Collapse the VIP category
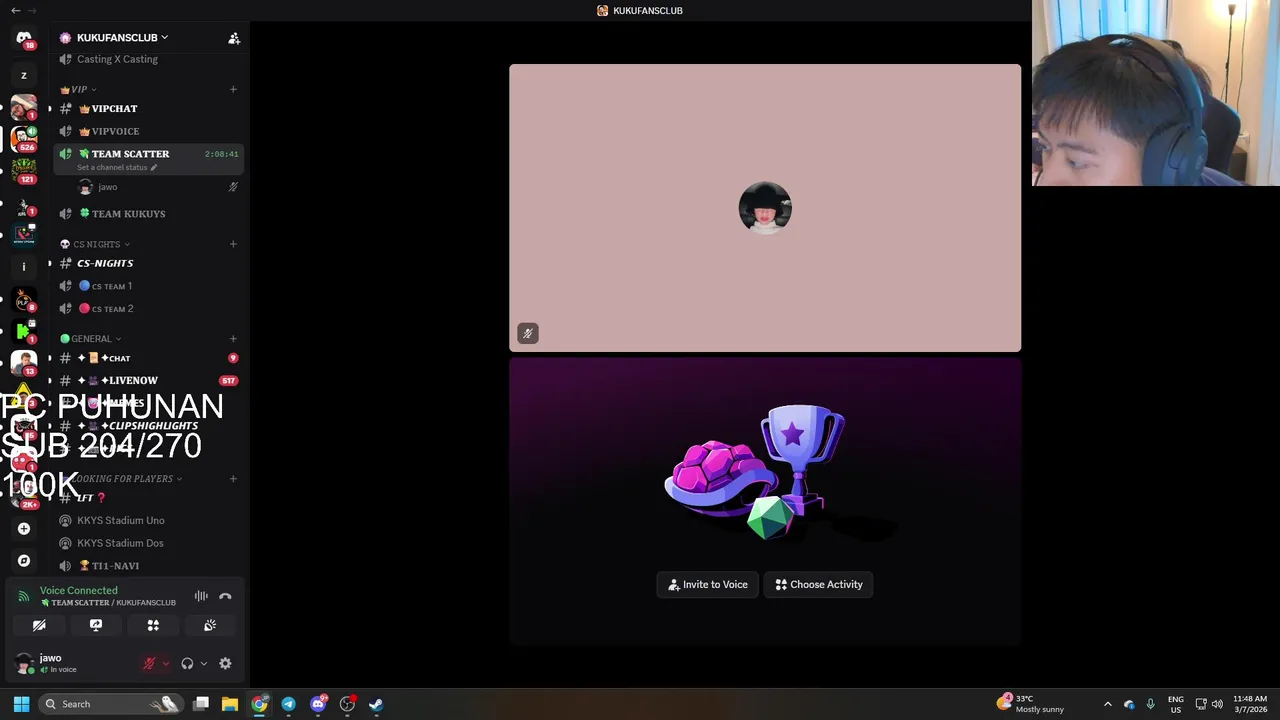This screenshot has width=1280, height=720. [78, 89]
